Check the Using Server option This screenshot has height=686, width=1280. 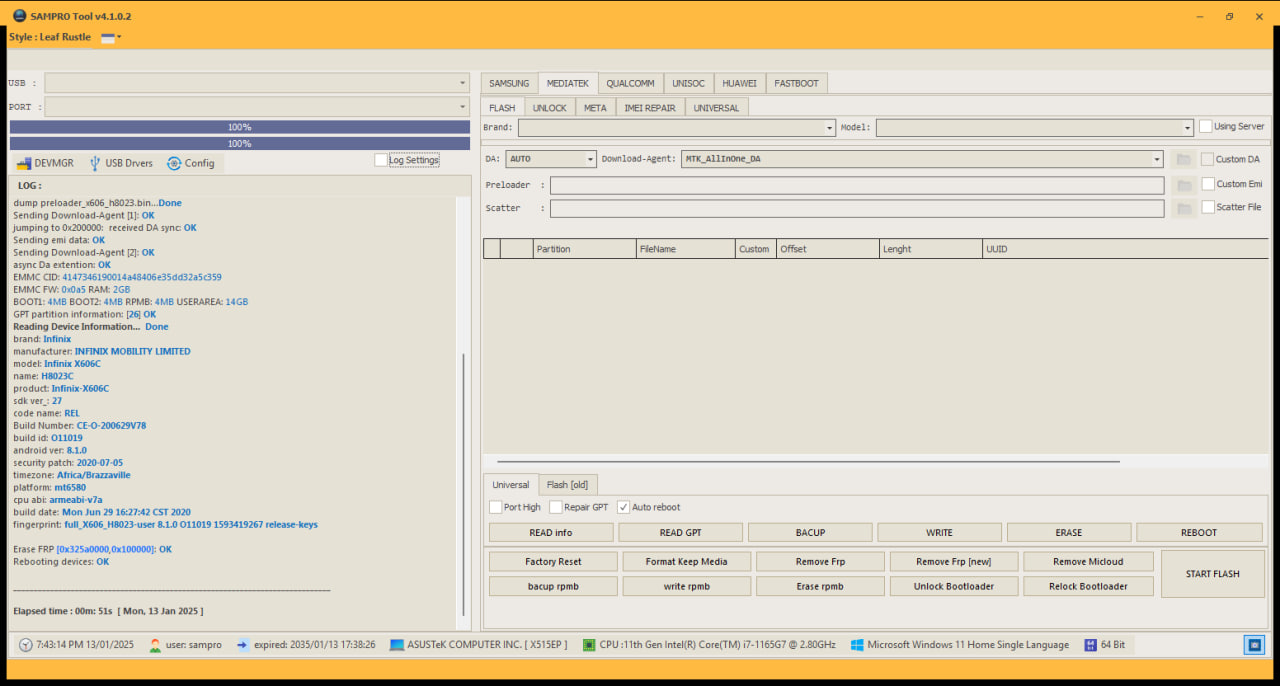click(x=1206, y=126)
